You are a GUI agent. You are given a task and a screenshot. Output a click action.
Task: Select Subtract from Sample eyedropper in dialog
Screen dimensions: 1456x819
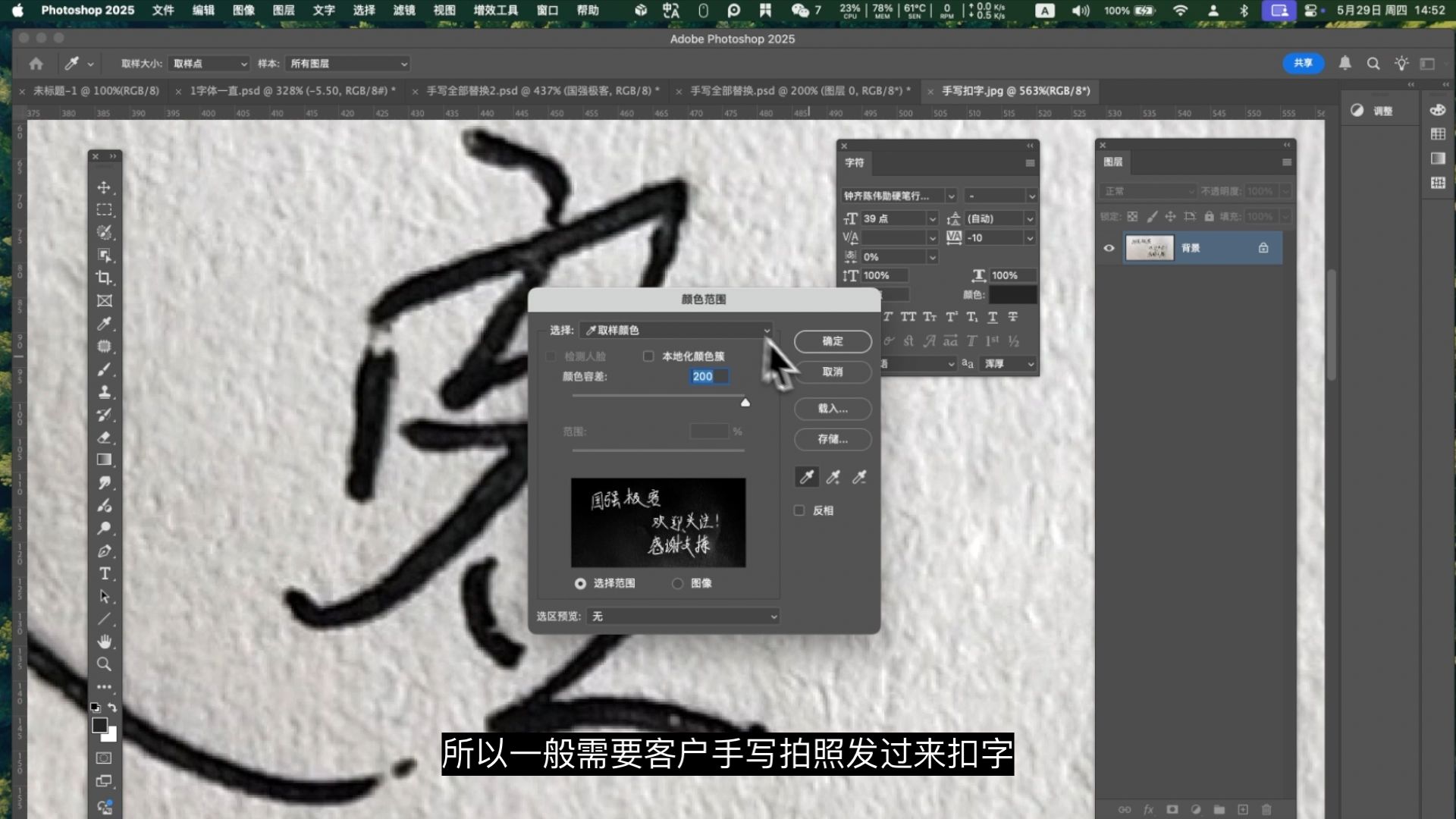pos(859,477)
